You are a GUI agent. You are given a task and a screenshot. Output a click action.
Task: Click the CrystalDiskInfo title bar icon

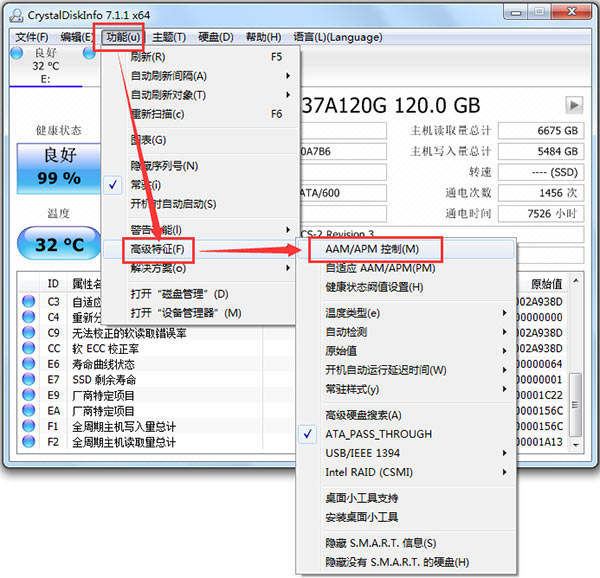point(16,15)
